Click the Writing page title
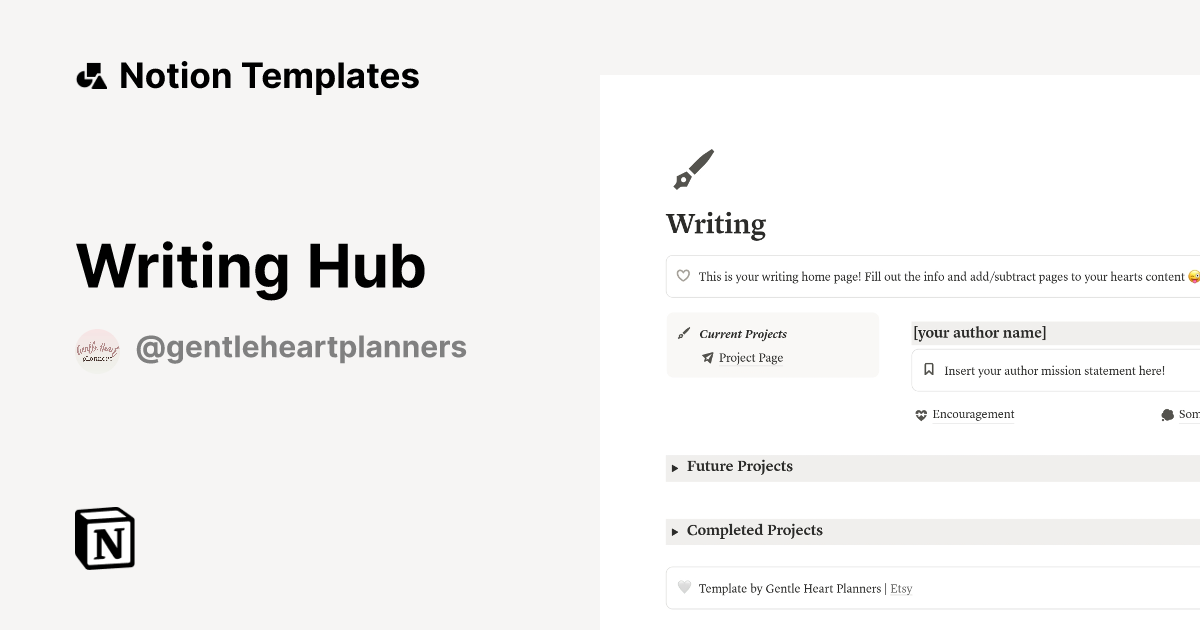The height and width of the screenshot is (630, 1200). pyautogui.click(x=715, y=224)
